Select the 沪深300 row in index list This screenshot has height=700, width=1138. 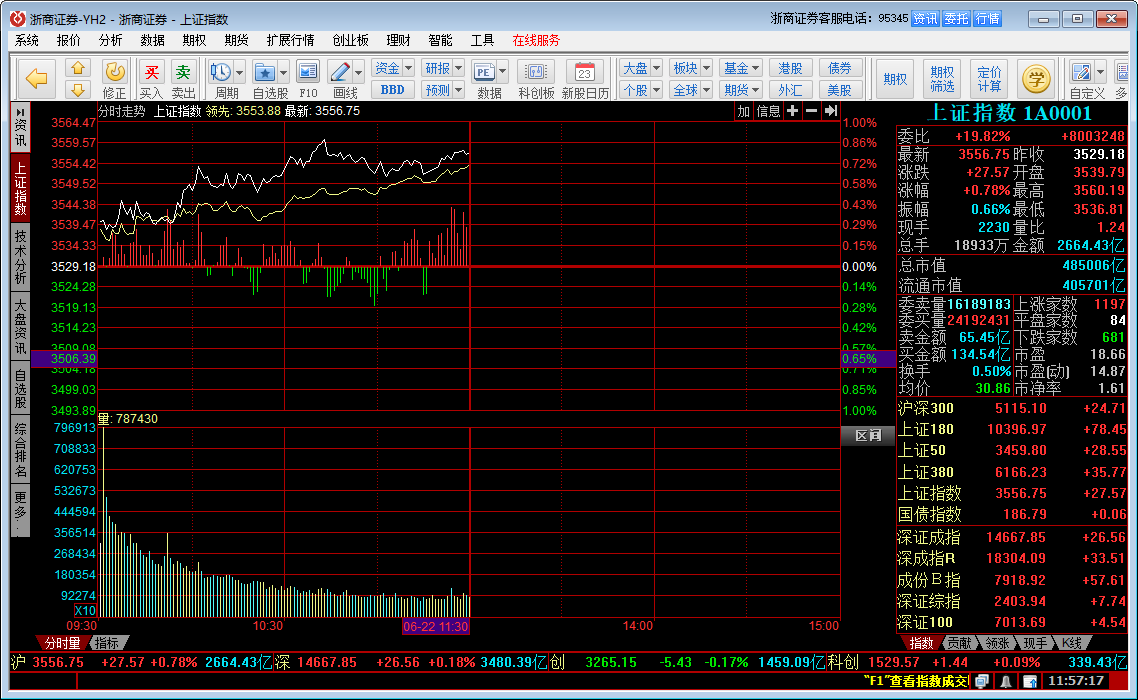1012,408
